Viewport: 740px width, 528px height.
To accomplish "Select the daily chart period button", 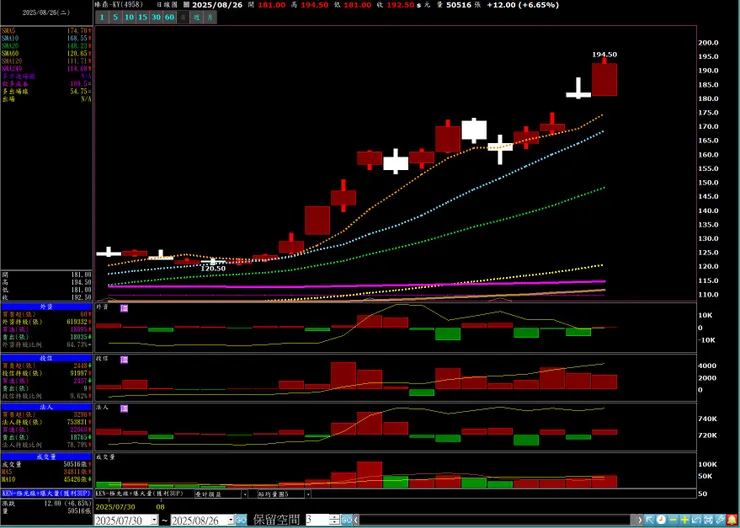I will [183, 18].
